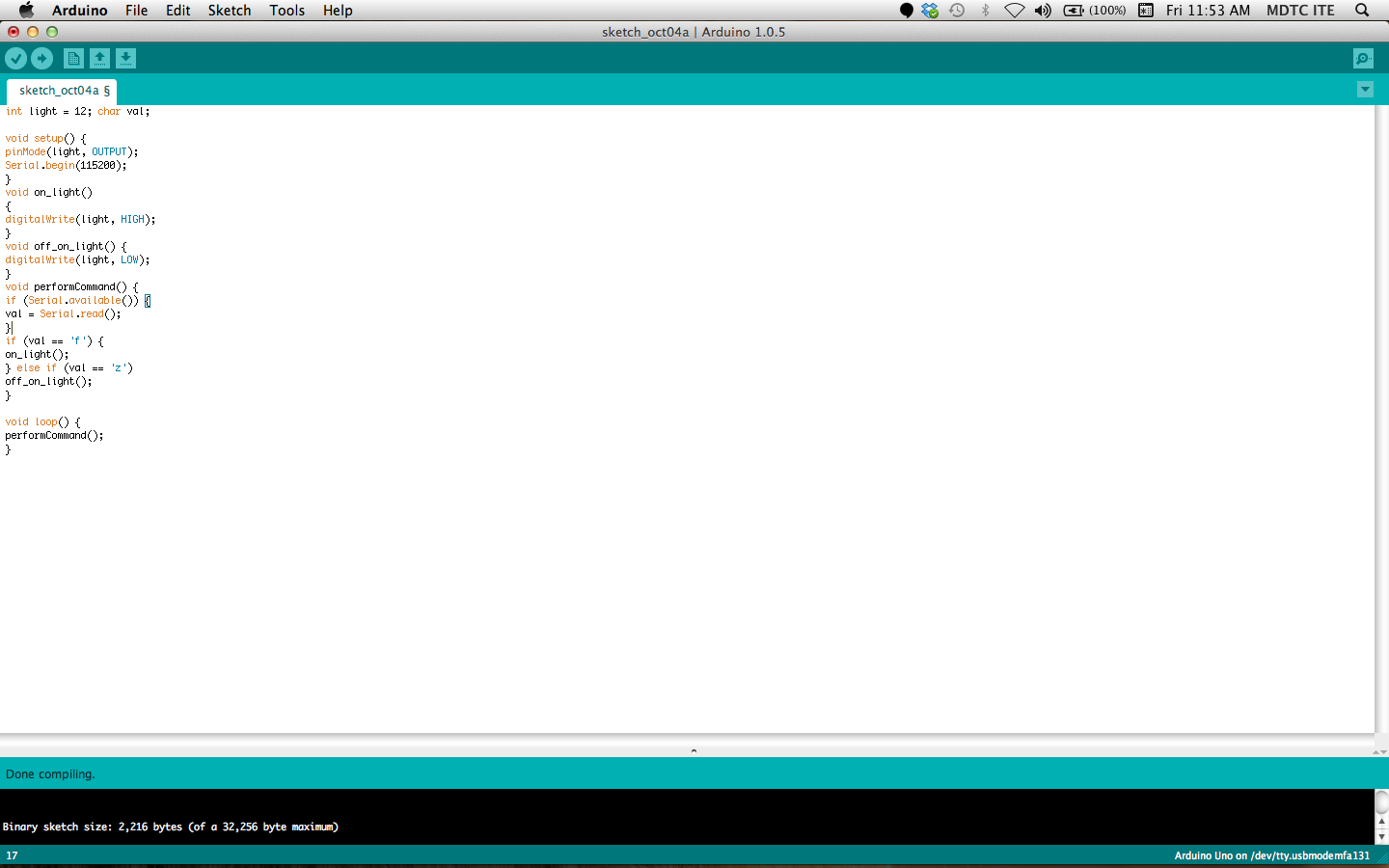Click the Save sketch down-arrow icon
Screen dimensions: 1389x868
[125, 59]
